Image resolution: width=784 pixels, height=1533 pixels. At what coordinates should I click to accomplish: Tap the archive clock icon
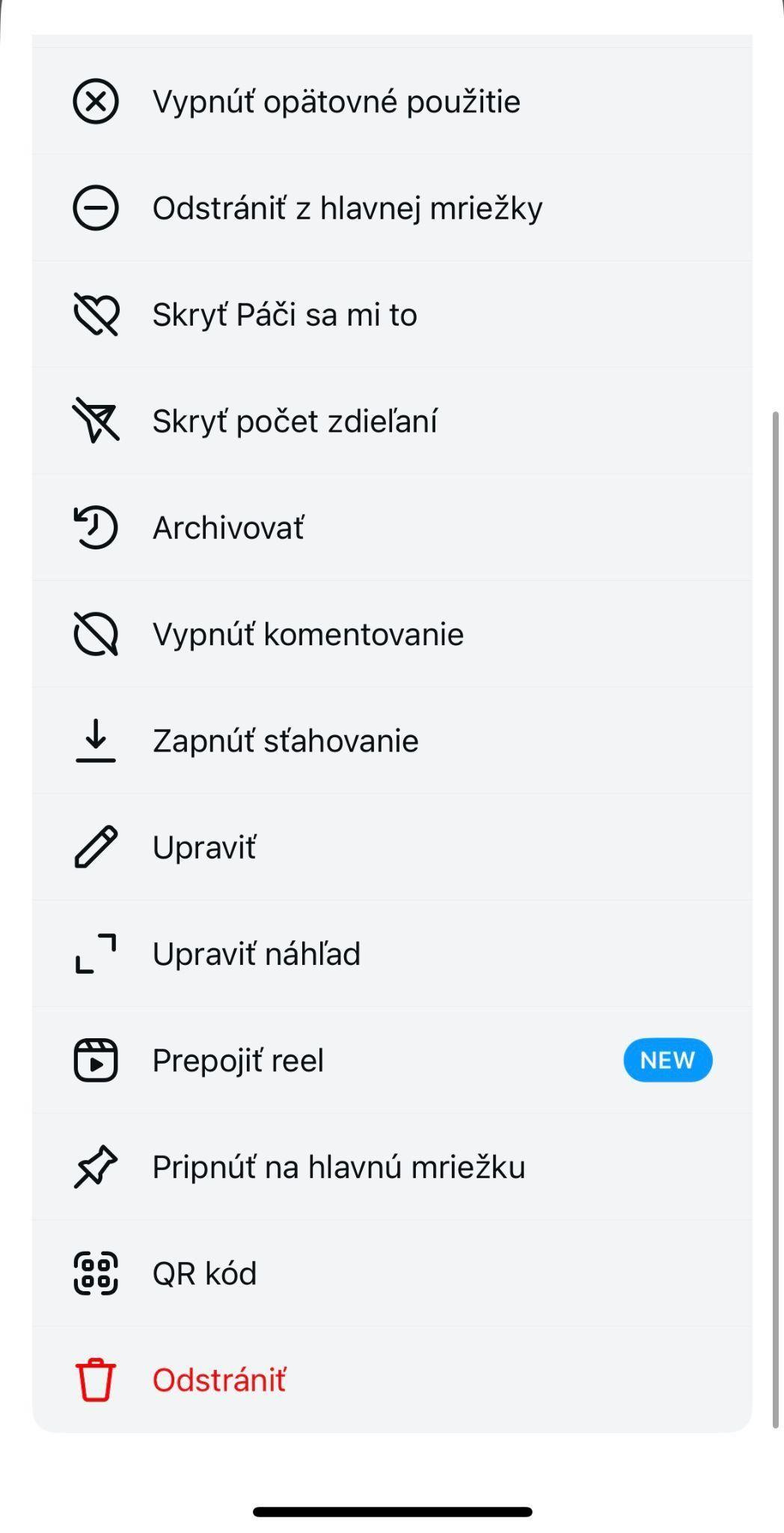(x=96, y=528)
